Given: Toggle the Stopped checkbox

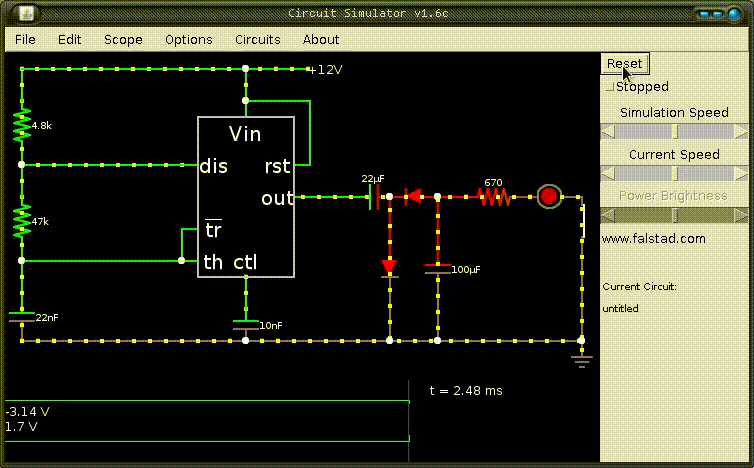Looking at the screenshot, I should coord(610,87).
